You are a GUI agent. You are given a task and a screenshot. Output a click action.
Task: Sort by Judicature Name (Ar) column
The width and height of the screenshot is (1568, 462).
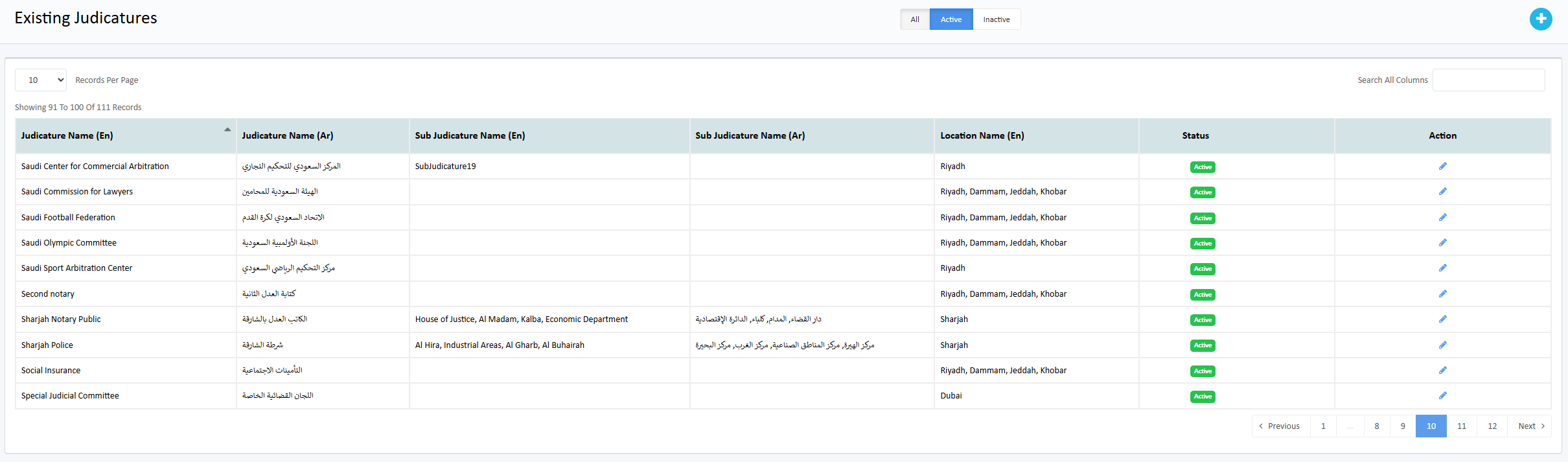(x=323, y=135)
